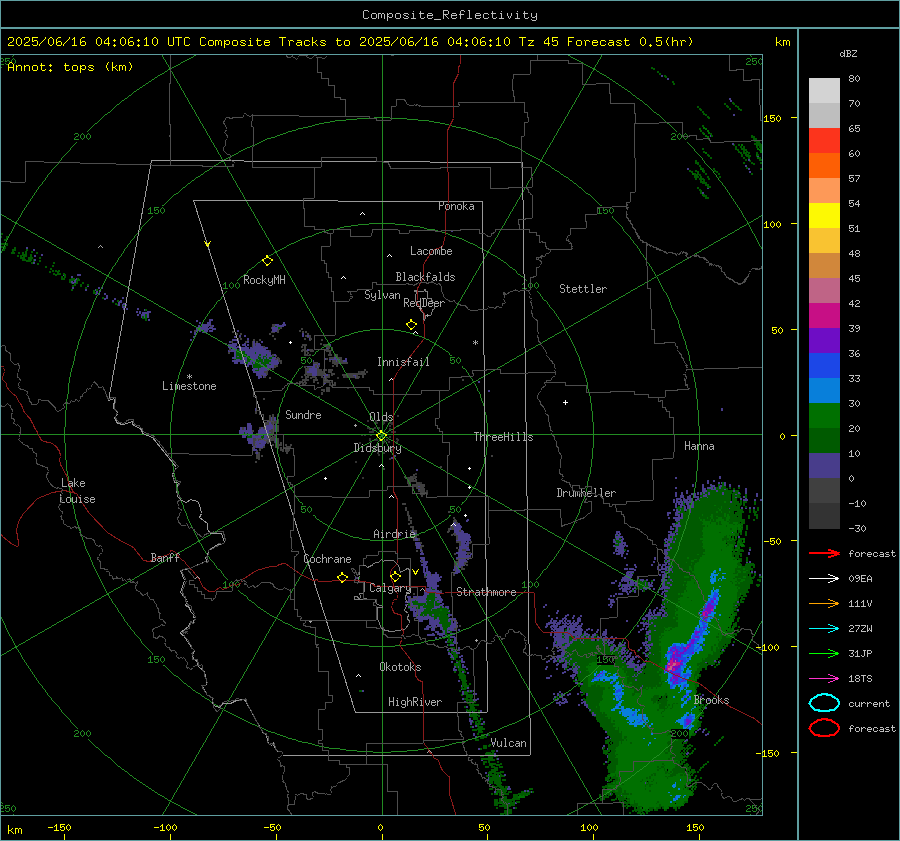This screenshot has height=841, width=900.
Task: Click the 'Forecast 0.5(hr)' header text
Action: click(630, 42)
